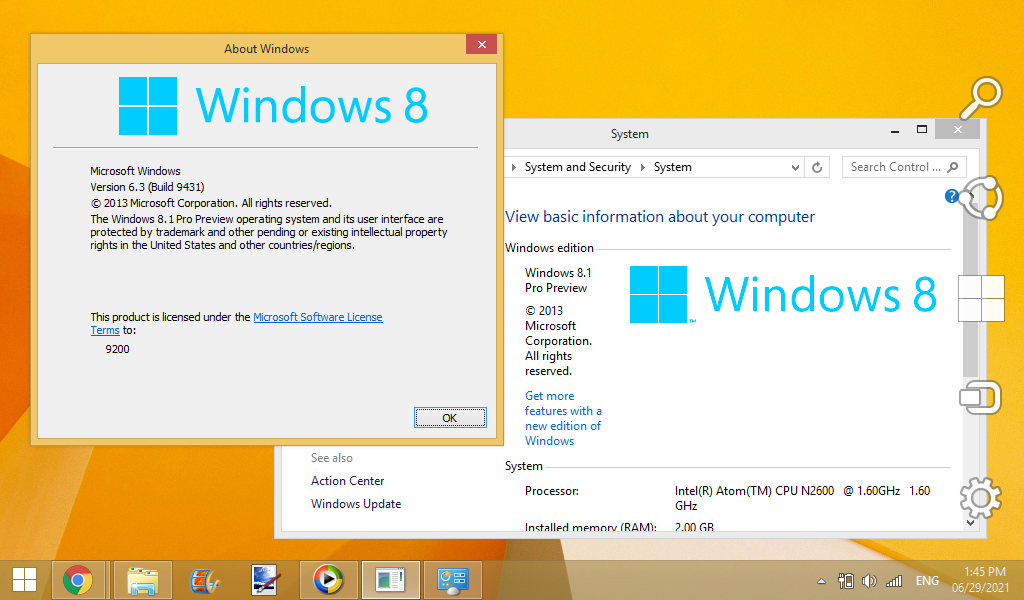
Task: Click the breadcrumb arrow before System
Action: 643,168
